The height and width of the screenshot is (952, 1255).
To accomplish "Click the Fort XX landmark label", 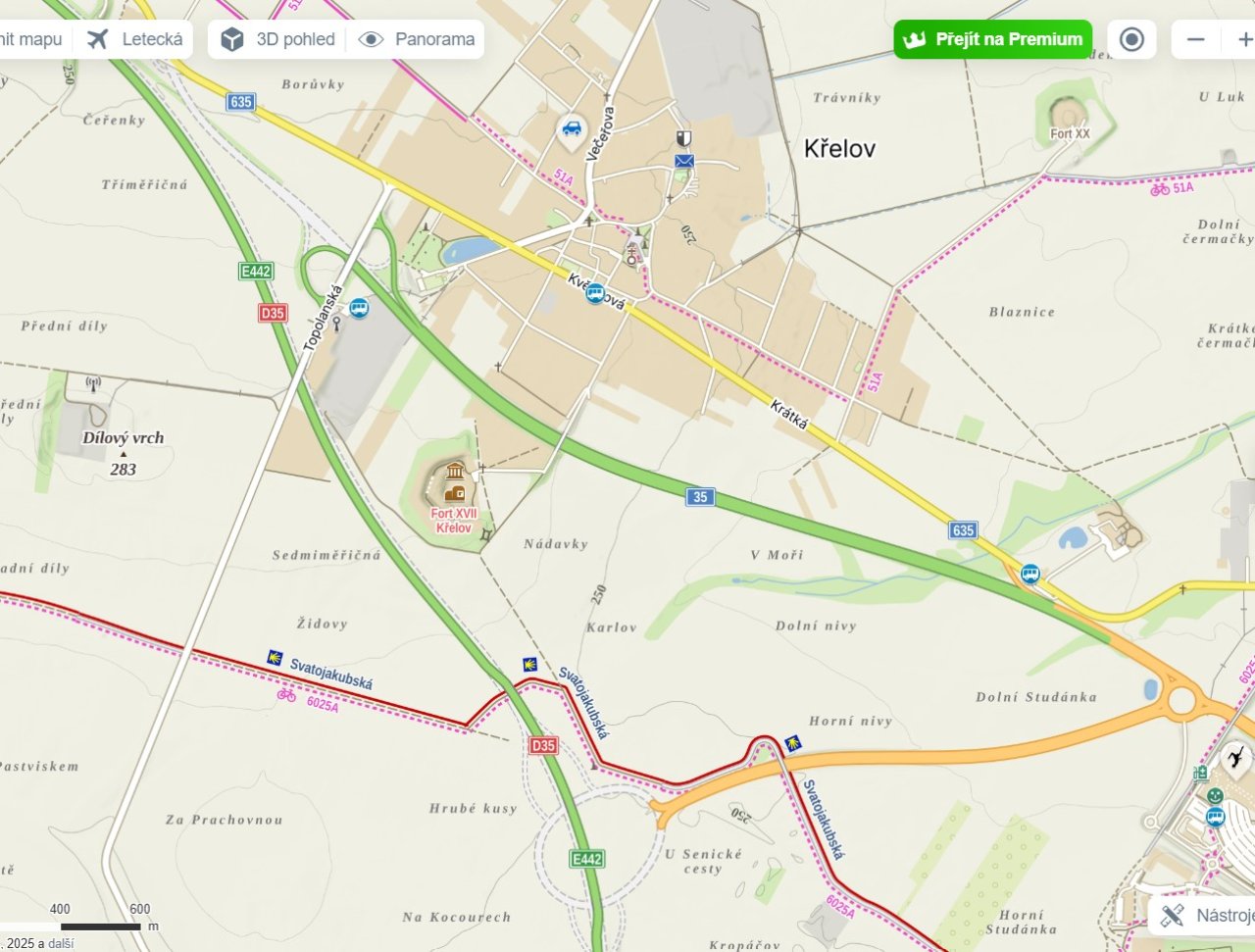I will click(1070, 134).
